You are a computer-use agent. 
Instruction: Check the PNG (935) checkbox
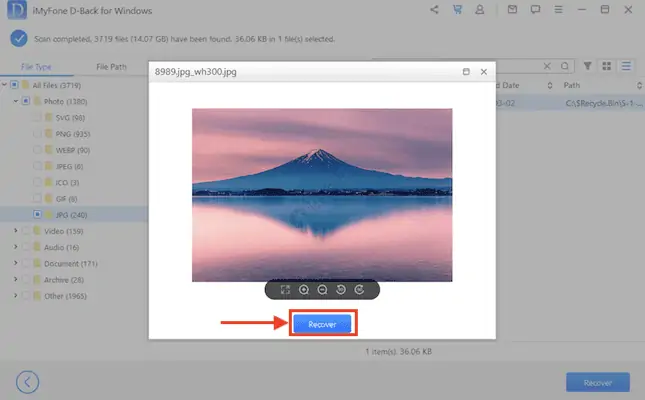tap(37, 133)
